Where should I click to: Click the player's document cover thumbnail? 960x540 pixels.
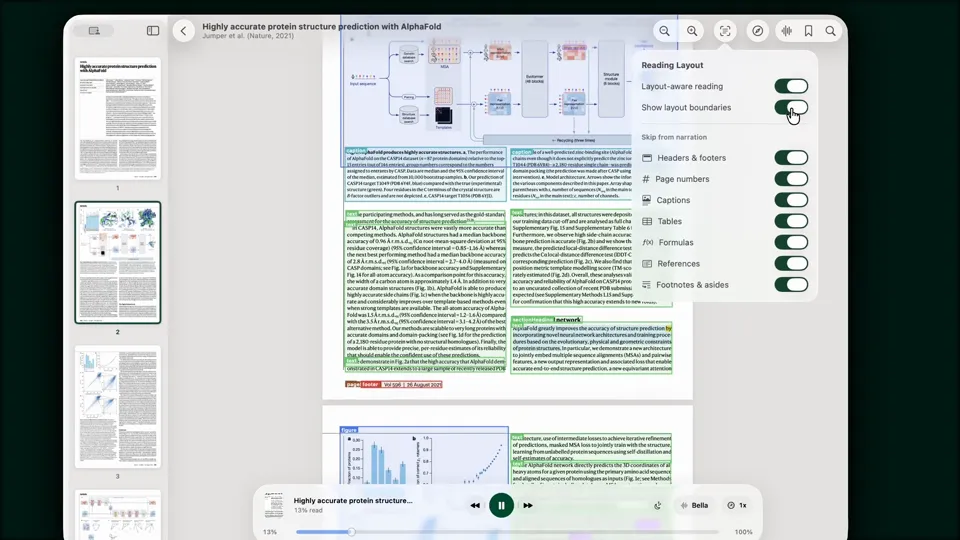[x=274, y=506]
